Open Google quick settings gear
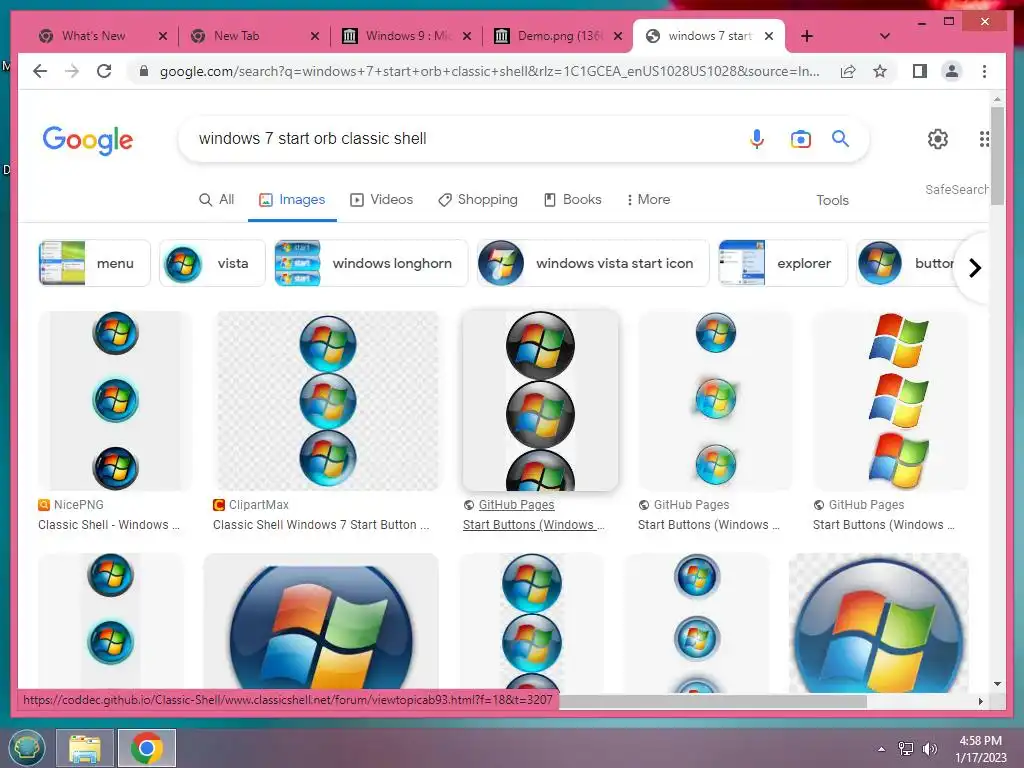This screenshot has width=1024, height=768. pos(938,138)
